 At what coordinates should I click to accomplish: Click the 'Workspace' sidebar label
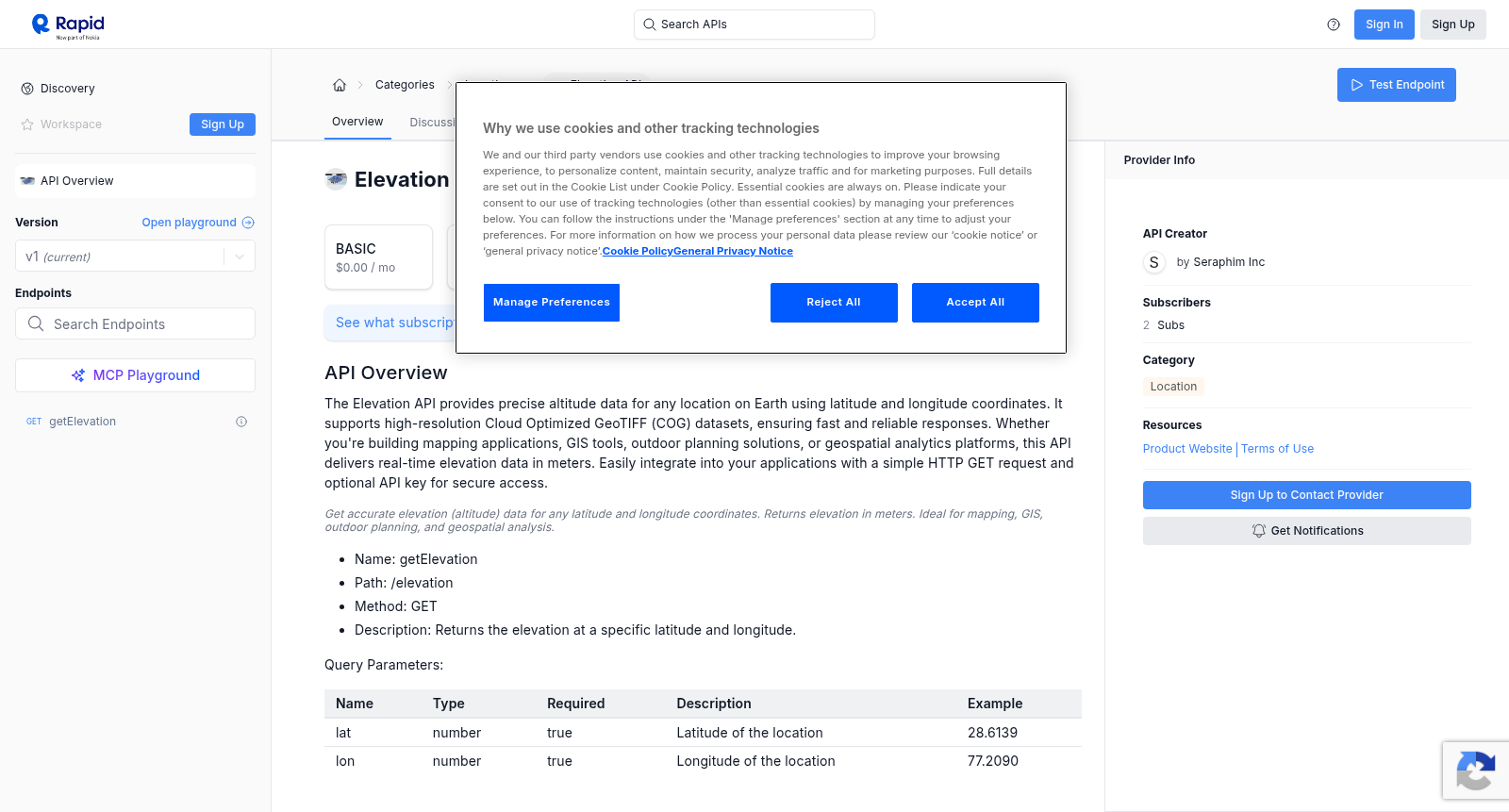coord(71,124)
